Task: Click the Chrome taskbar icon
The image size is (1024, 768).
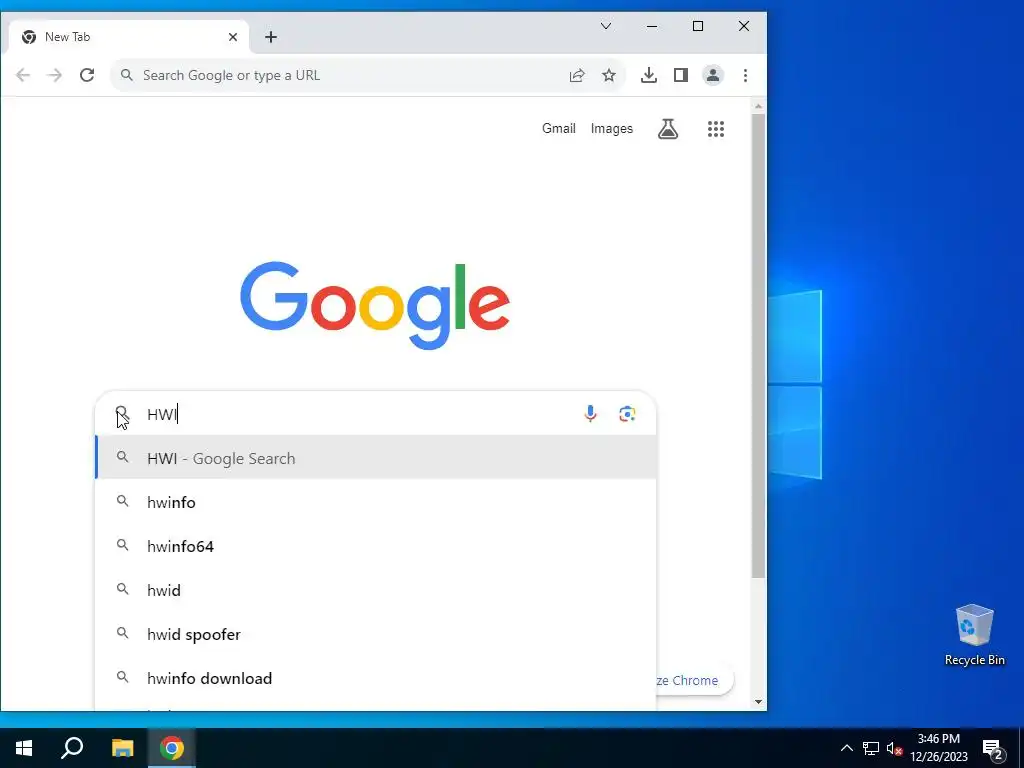Action: pos(172,748)
